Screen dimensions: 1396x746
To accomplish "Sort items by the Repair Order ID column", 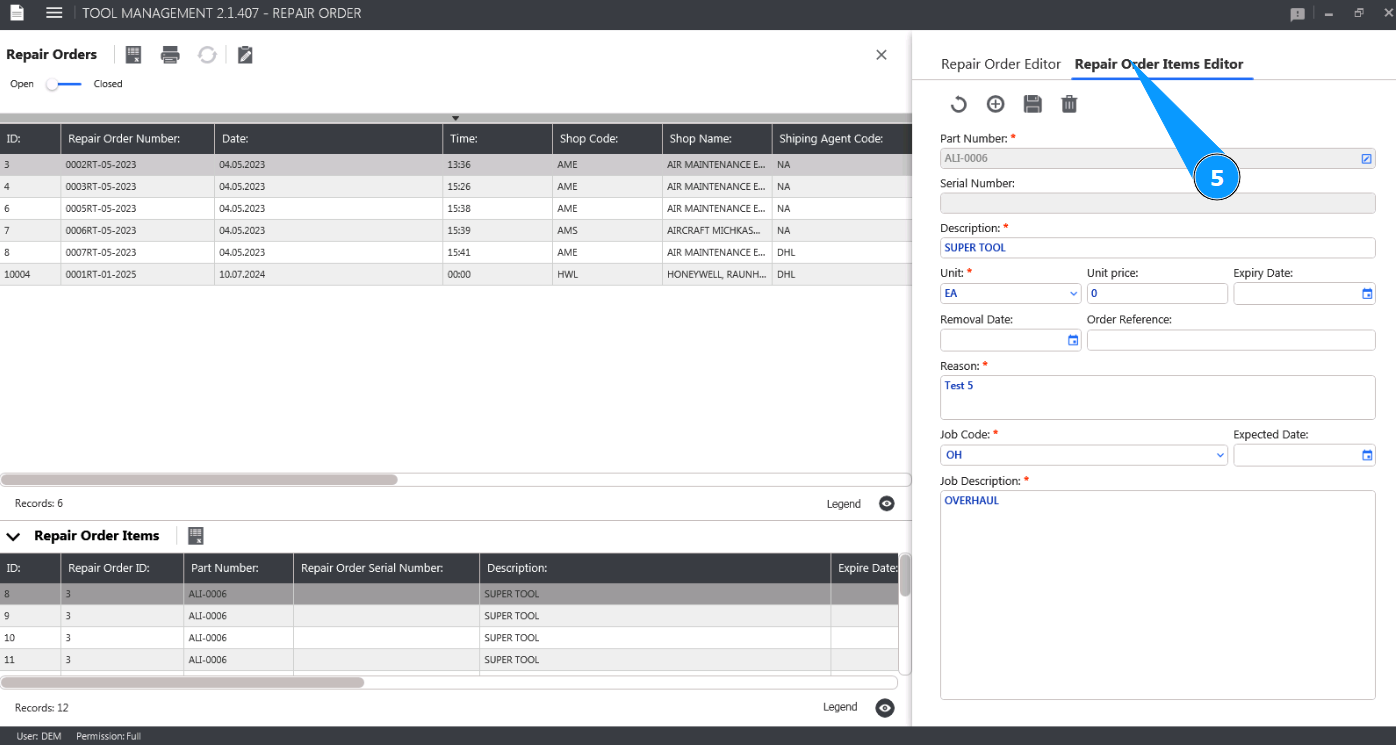I will point(122,568).
